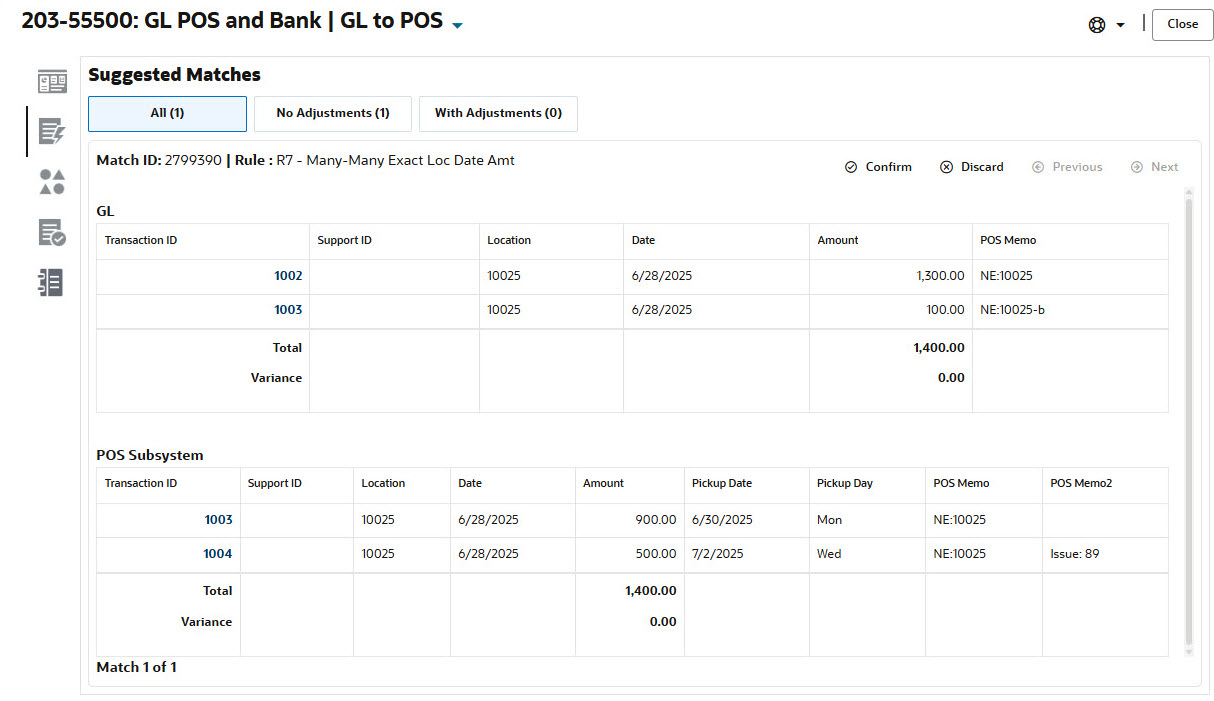Viewport: 1214px width, 701px height.
Task: Discard the suggested match
Action: click(971, 167)
